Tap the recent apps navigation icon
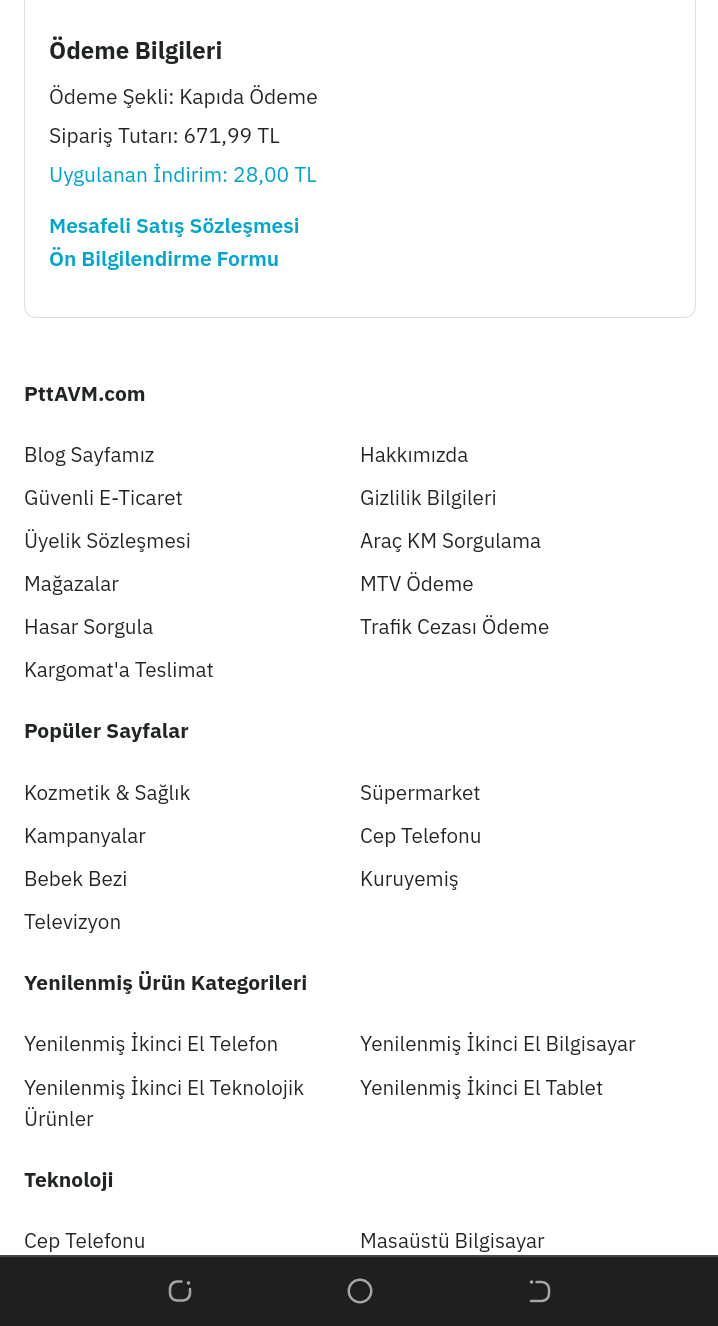The width and height of the screenshot is (718, 1326). point(180,1291)
